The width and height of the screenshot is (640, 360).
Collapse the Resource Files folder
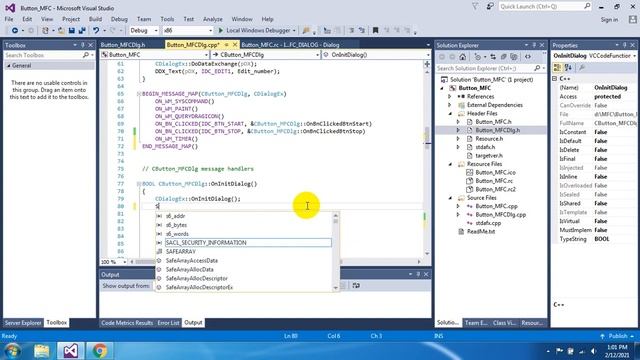click(x=450, y=164)
